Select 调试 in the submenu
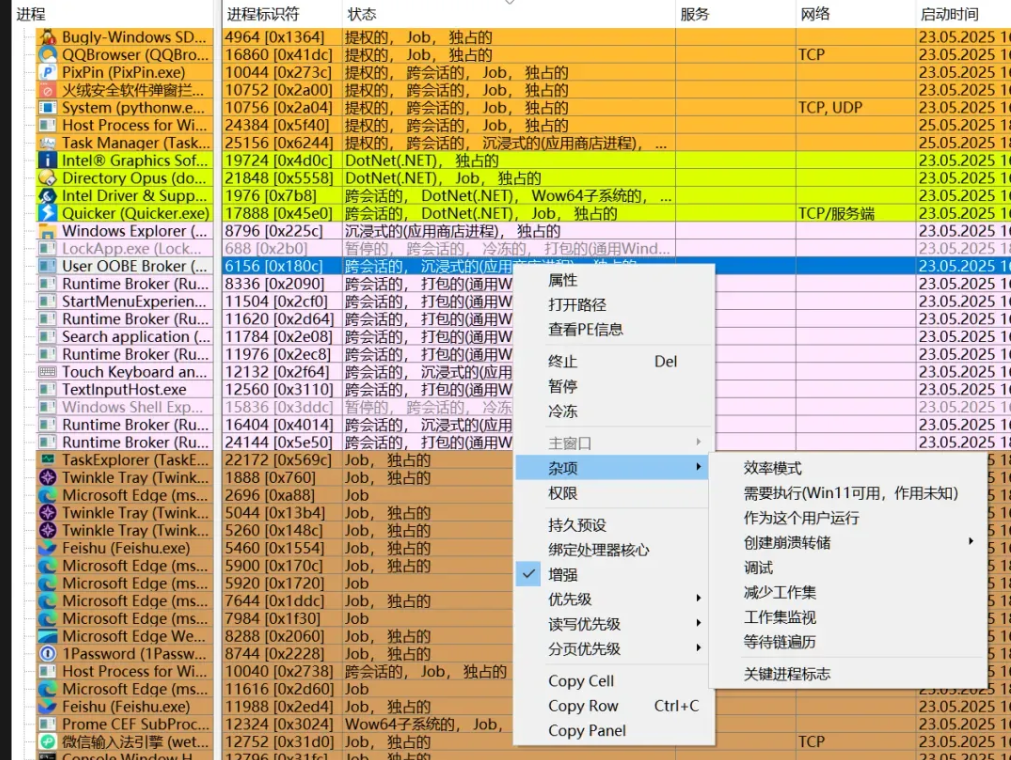This screenshot has height=760, width=1011. pyautogui.click(x=848, y=567)
